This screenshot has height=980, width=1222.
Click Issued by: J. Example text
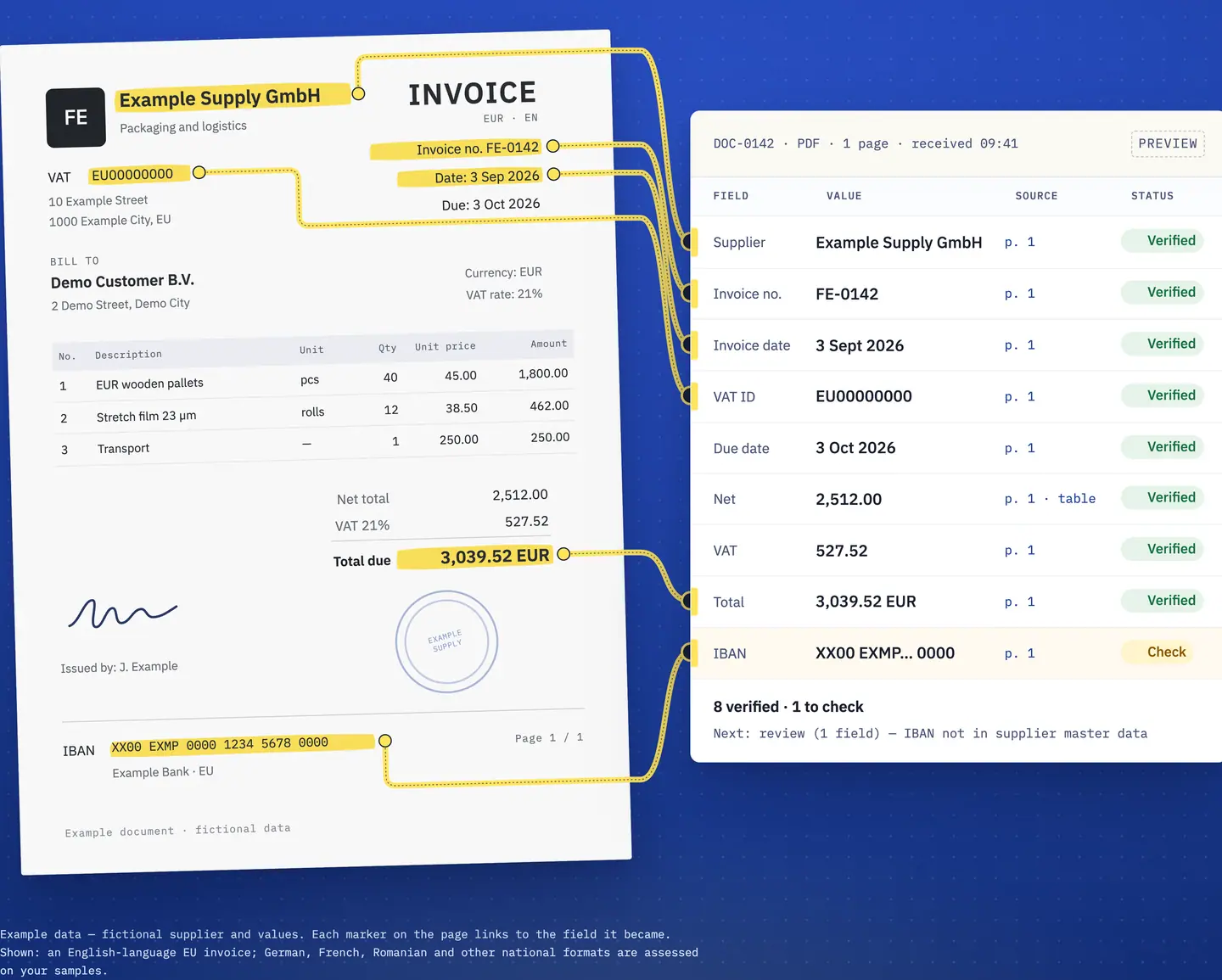[x=119, y=667]
